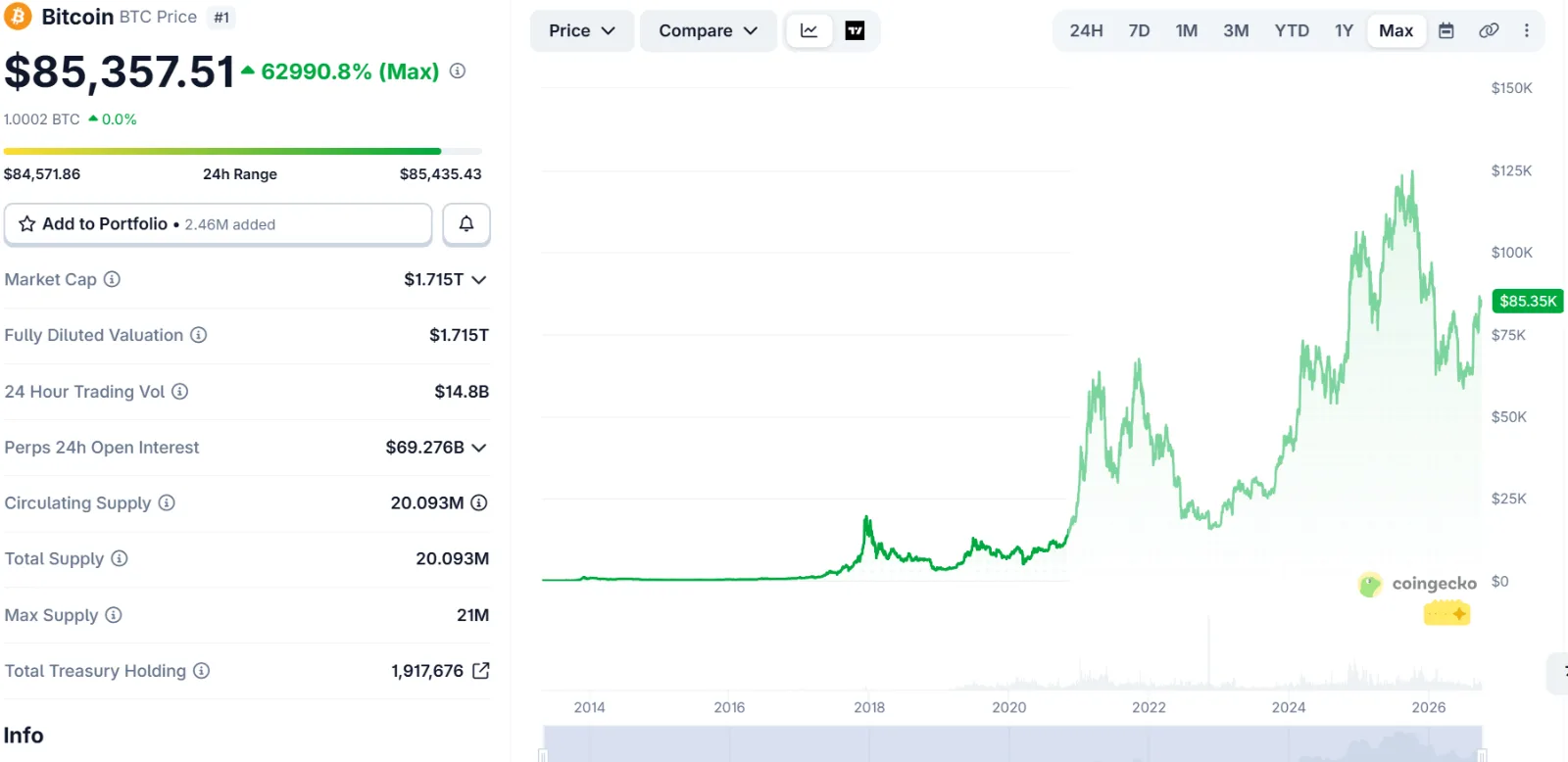Click the $85.35K current price tag
Image resolution: width=1568 pixels, height=762 pixels.
[x=1528, y=301]
